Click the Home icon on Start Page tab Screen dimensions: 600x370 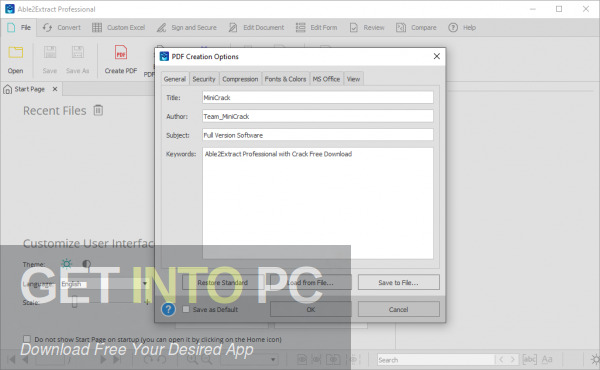(x=7, y=89)
